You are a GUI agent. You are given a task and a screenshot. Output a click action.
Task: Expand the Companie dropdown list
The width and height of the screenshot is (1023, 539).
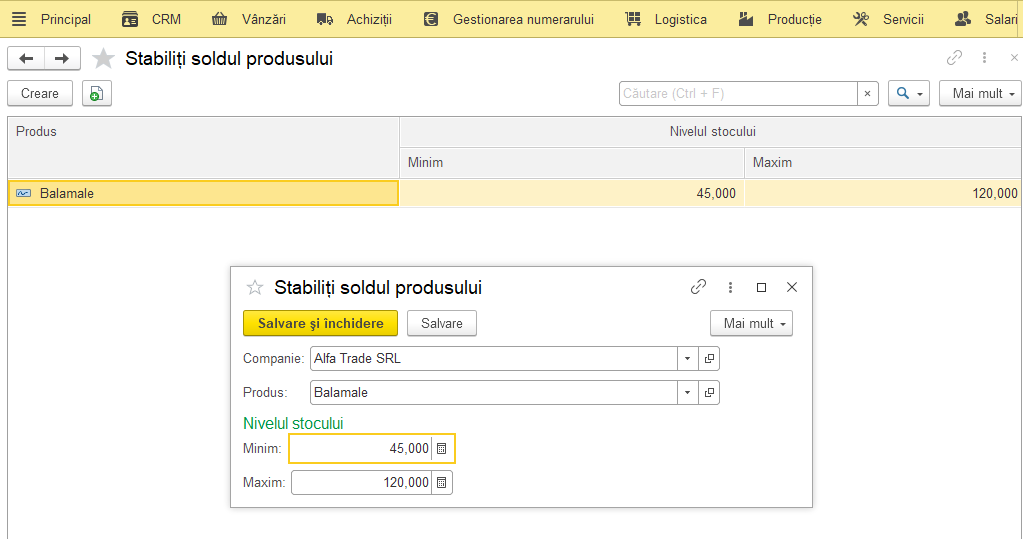click(687, 359)
